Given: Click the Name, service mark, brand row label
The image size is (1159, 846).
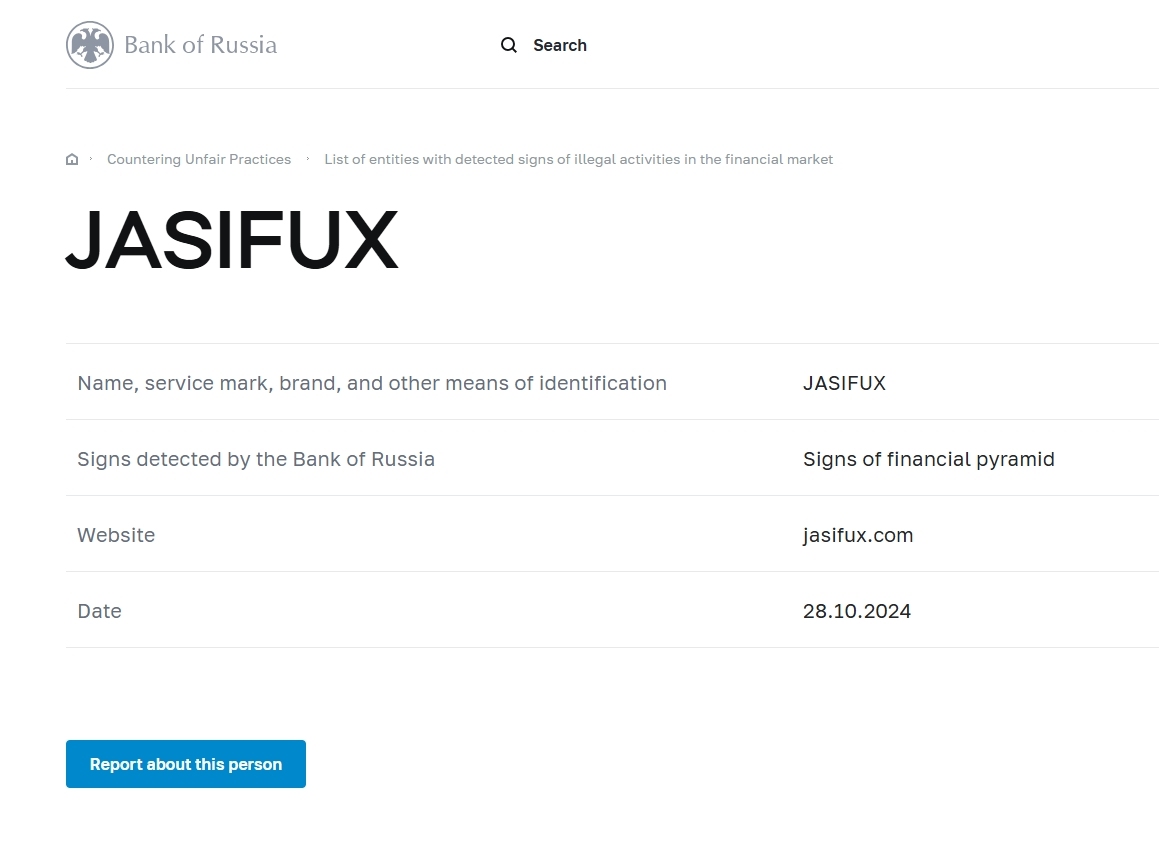Looking at the screenshot, I should tap(372, 383).
